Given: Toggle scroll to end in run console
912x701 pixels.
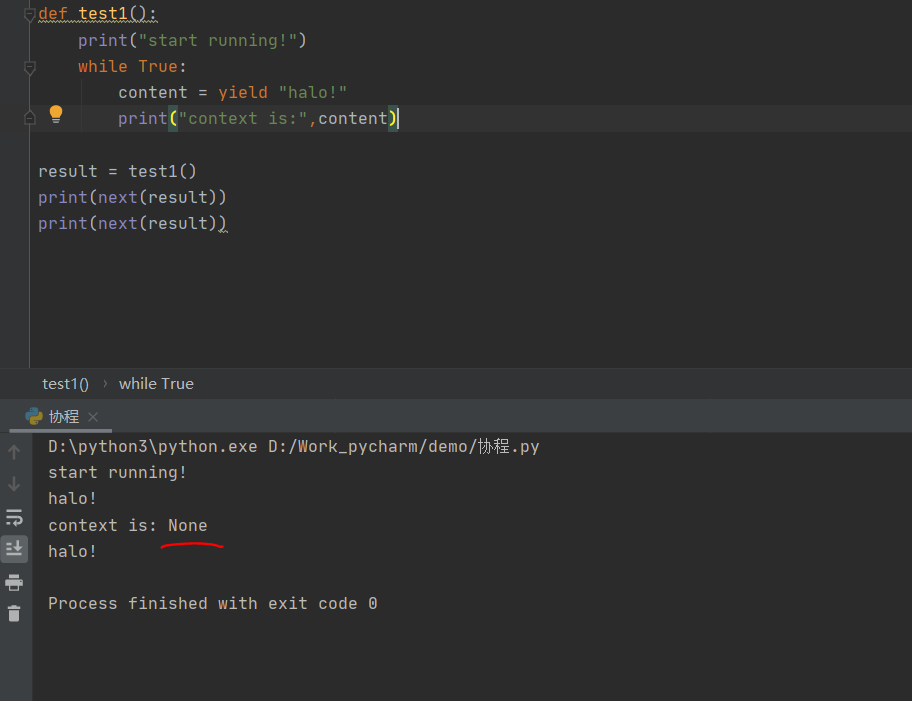Looking at the screenshot, I should (15, 549).
